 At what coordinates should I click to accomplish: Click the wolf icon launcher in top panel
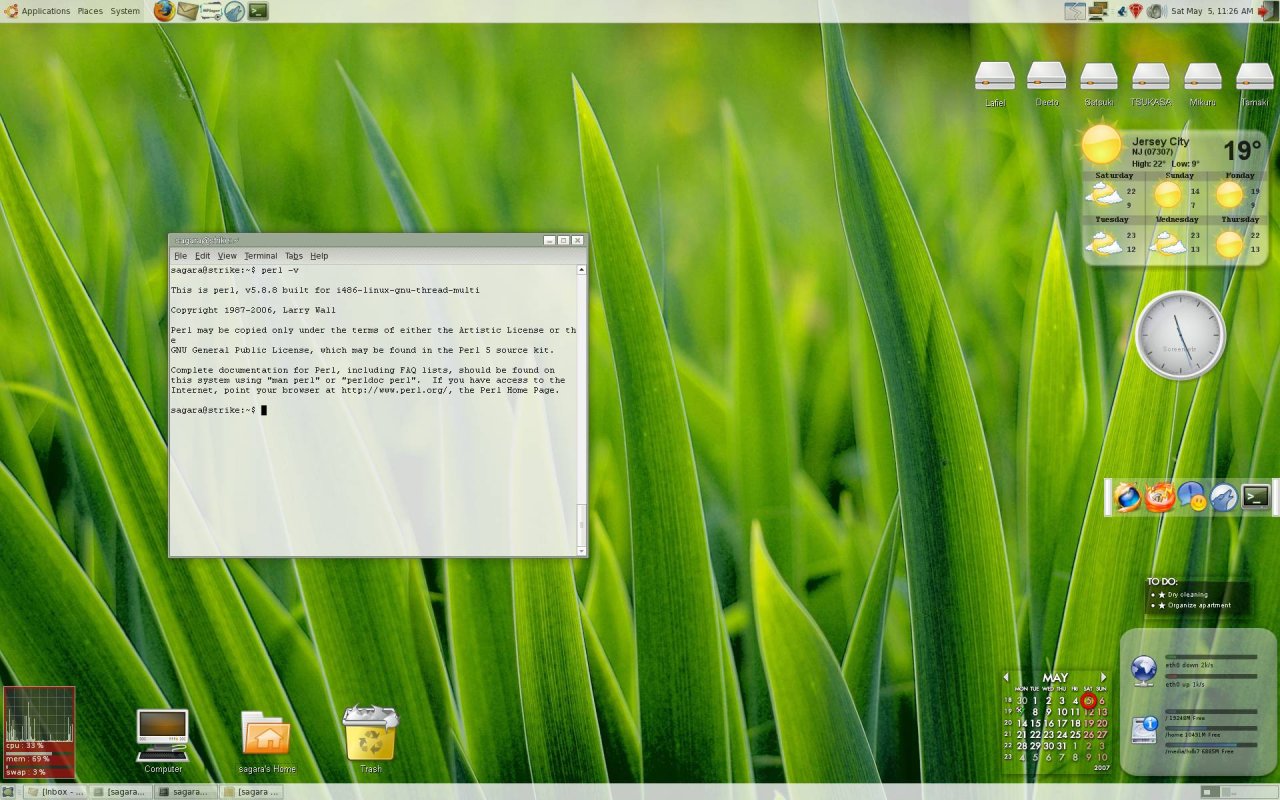point(234,11)
